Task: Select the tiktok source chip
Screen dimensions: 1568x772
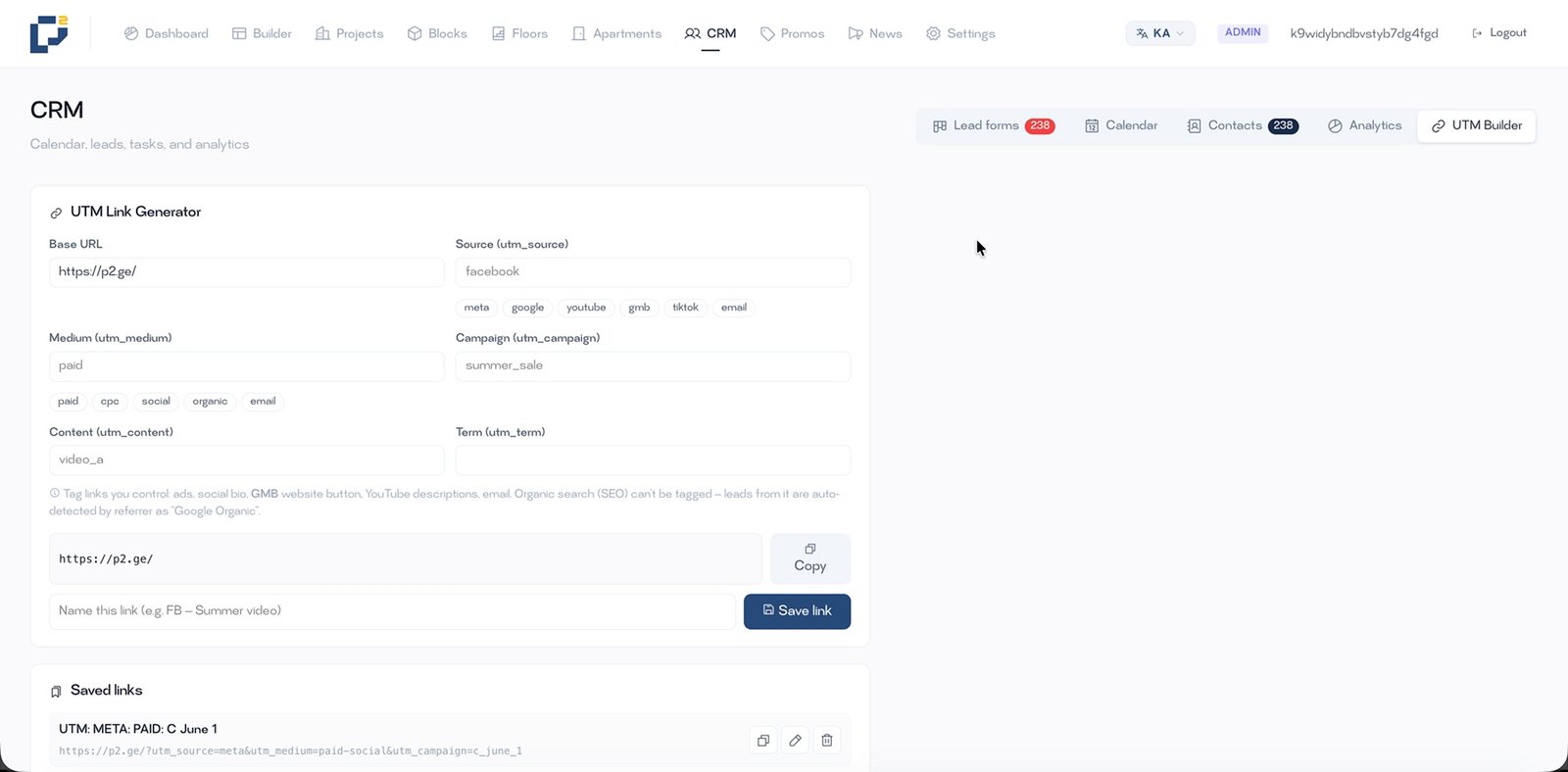Action: (685, 308)
